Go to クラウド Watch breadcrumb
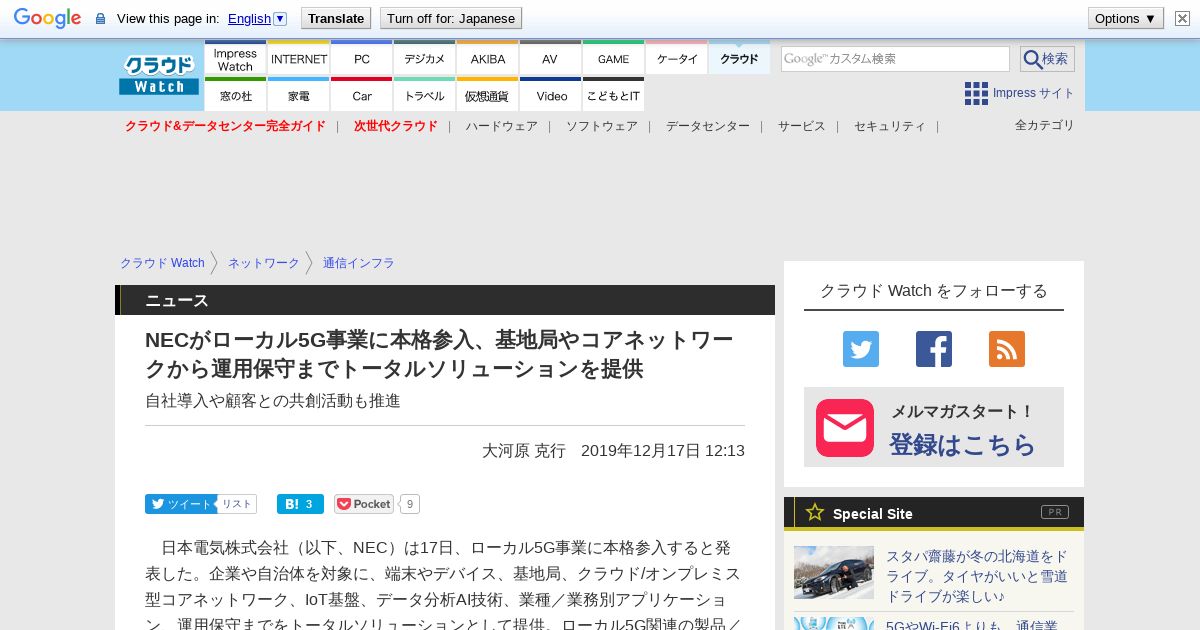1200x630 pixels. [162, 263]
